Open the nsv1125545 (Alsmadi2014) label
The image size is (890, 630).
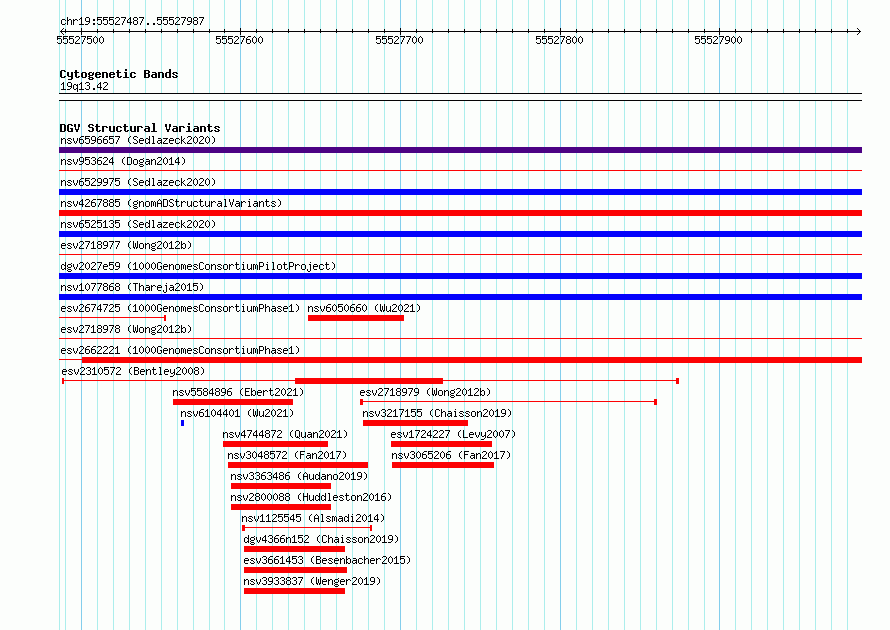[313, 518]
